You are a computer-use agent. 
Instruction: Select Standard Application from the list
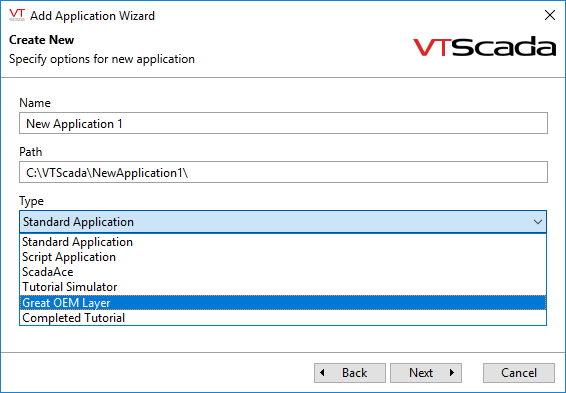pos(283,242)
